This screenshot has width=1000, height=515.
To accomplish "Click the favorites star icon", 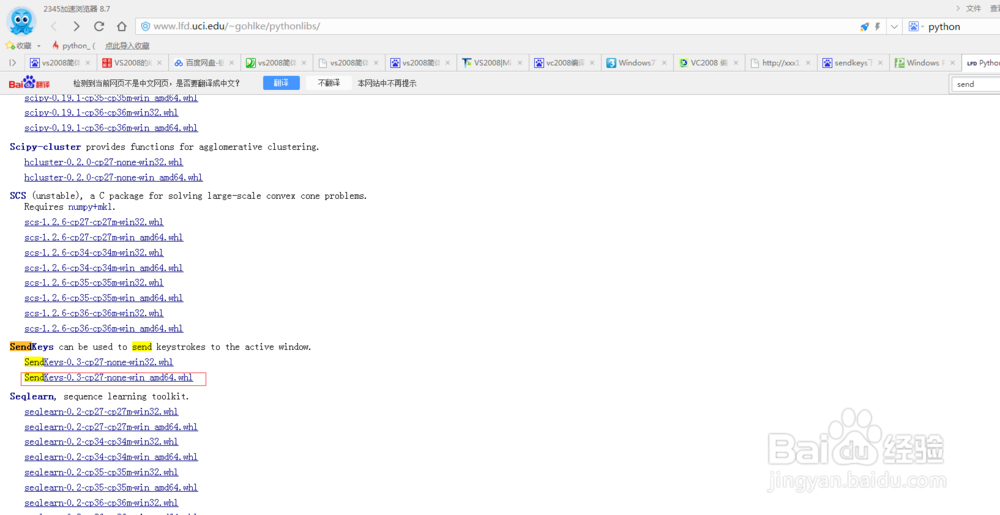I will coord(10,45).
